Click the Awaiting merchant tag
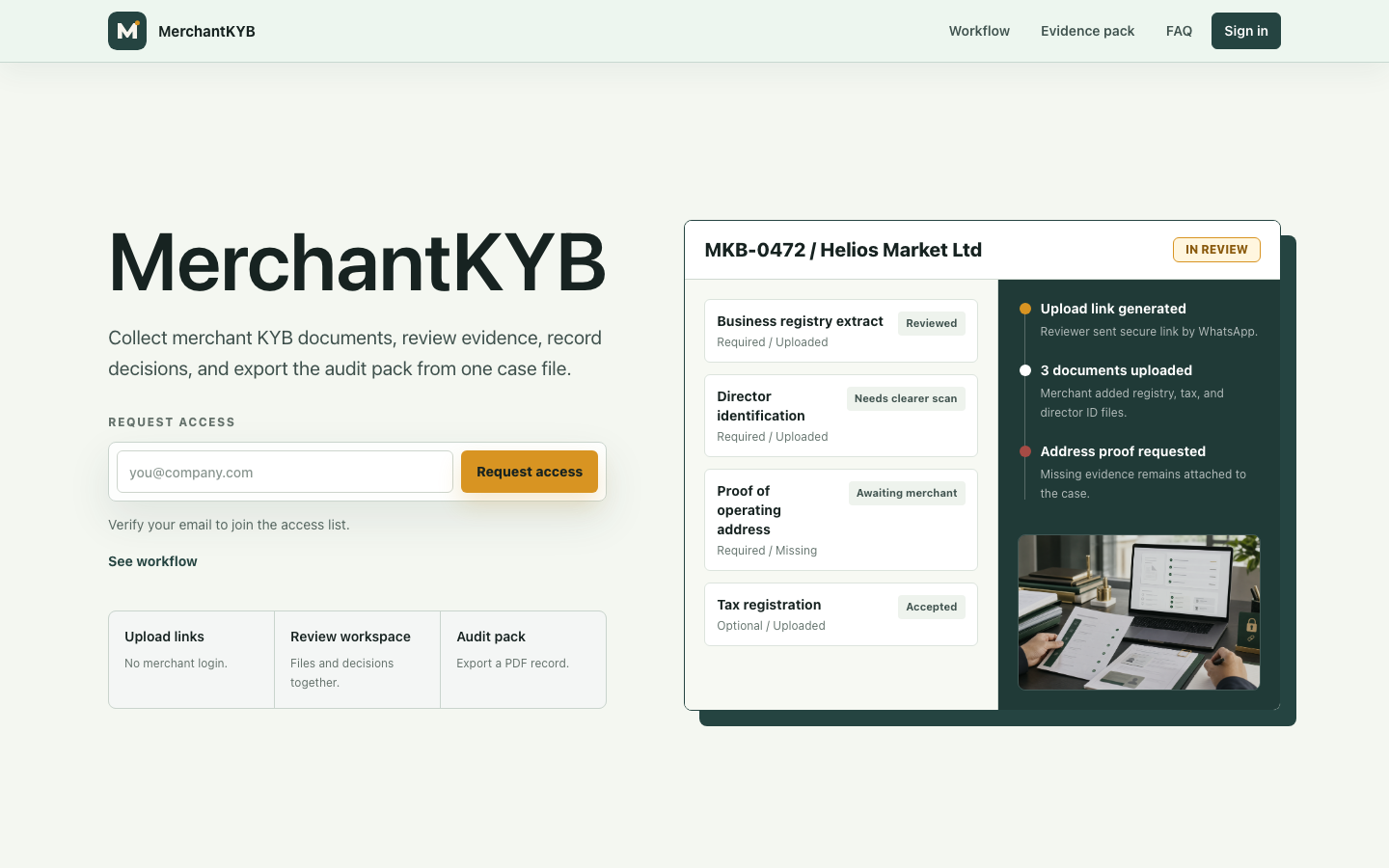 coord(907,493)
